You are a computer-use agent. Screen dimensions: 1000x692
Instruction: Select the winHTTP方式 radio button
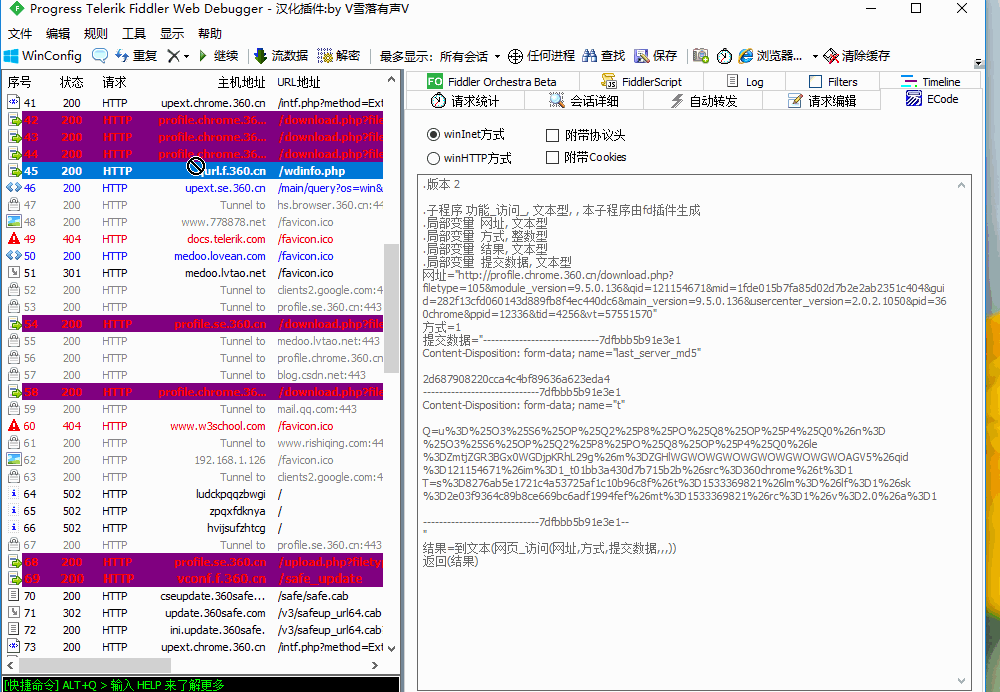[433, 158]
